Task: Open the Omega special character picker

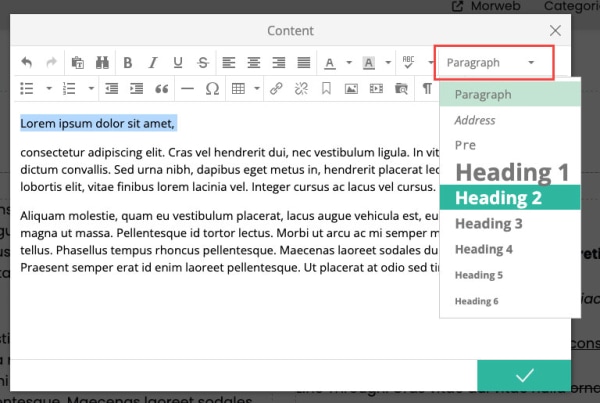Action: tap(212, 88)
